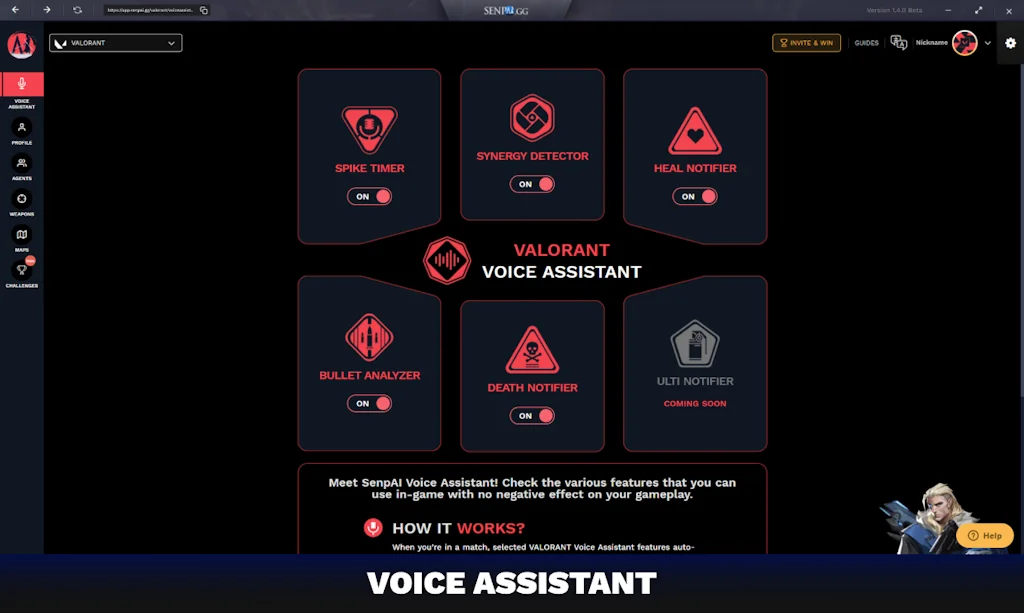Open the Help assistant

pos(984,535)
